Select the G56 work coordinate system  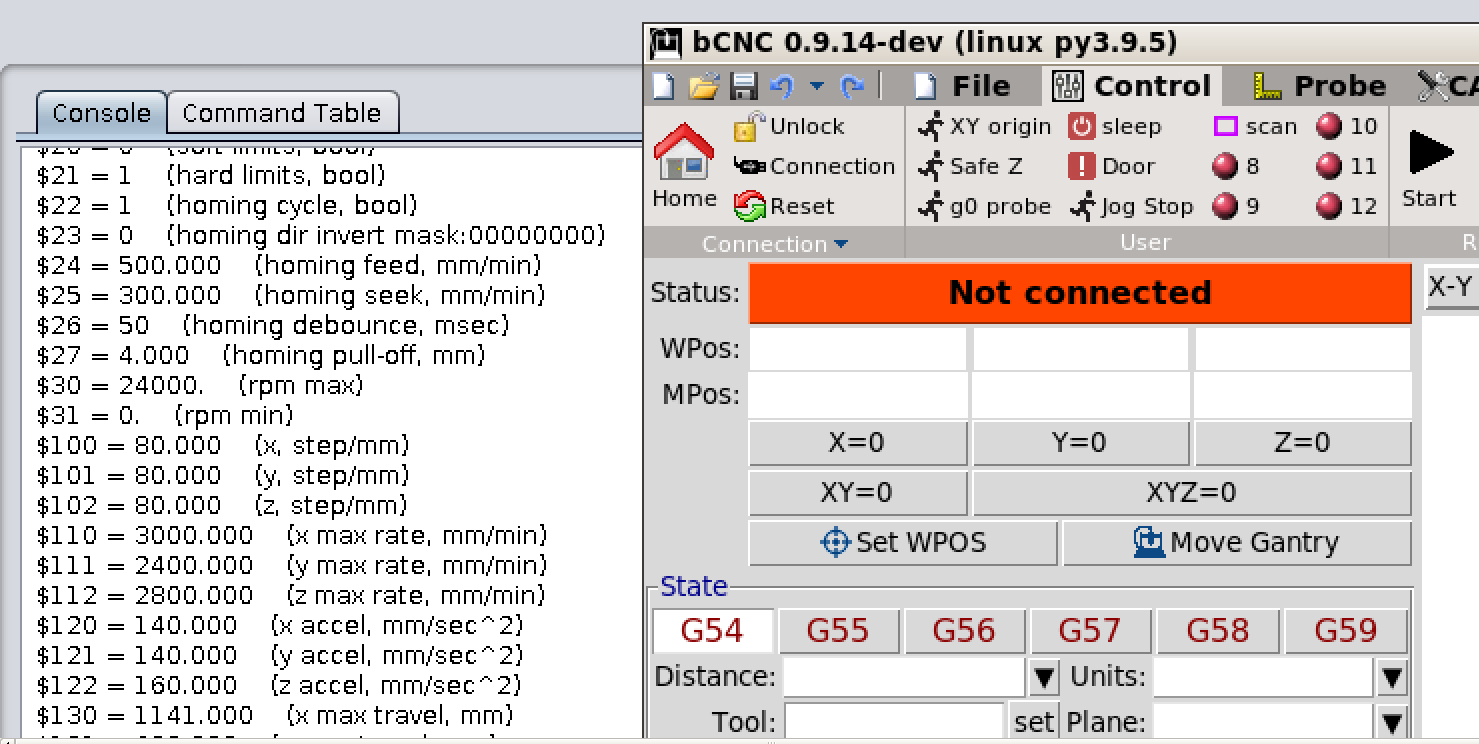tap(964, 631)
